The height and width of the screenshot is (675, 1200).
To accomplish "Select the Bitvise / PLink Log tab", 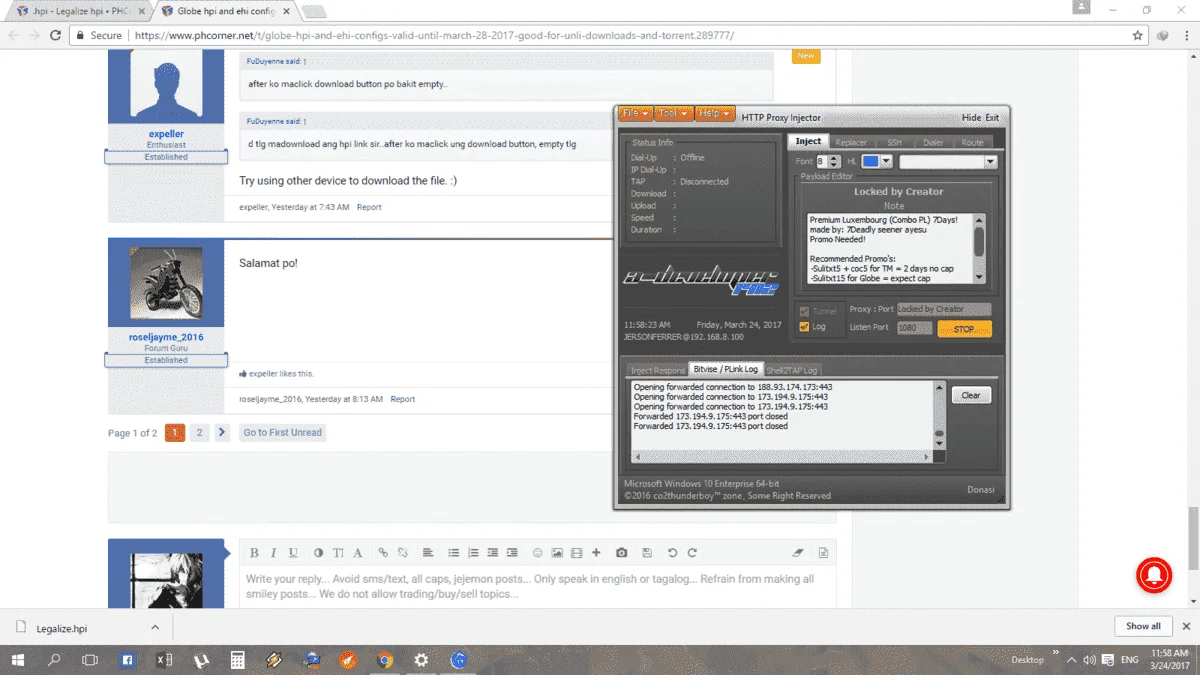I will pyautogui.click(x=726, y=370).
